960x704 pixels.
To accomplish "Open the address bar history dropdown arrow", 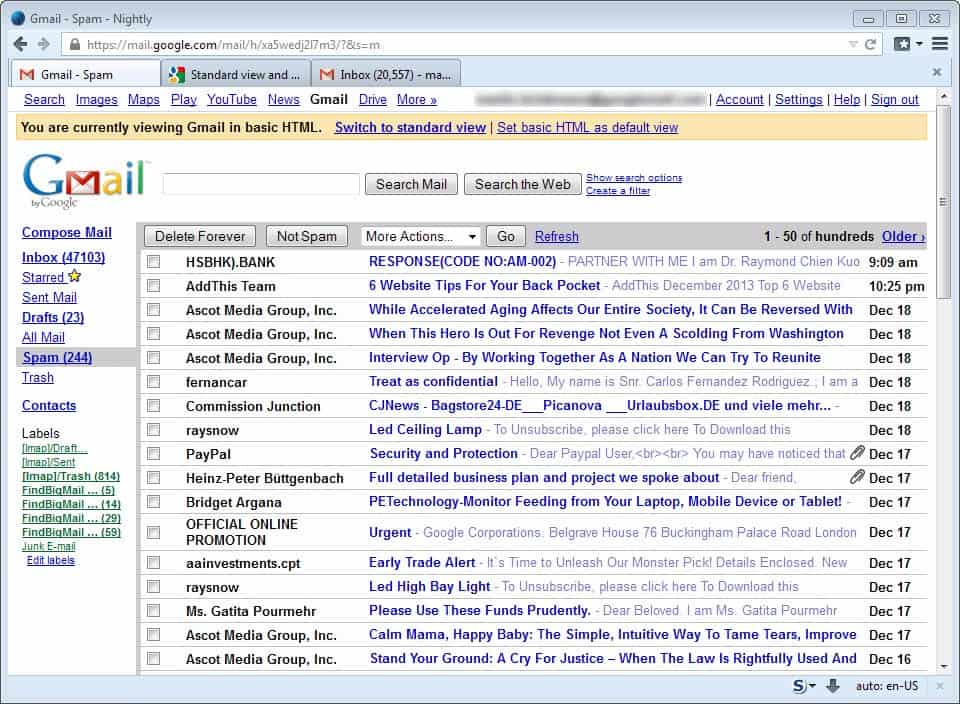I will click(x=853, y=44).
